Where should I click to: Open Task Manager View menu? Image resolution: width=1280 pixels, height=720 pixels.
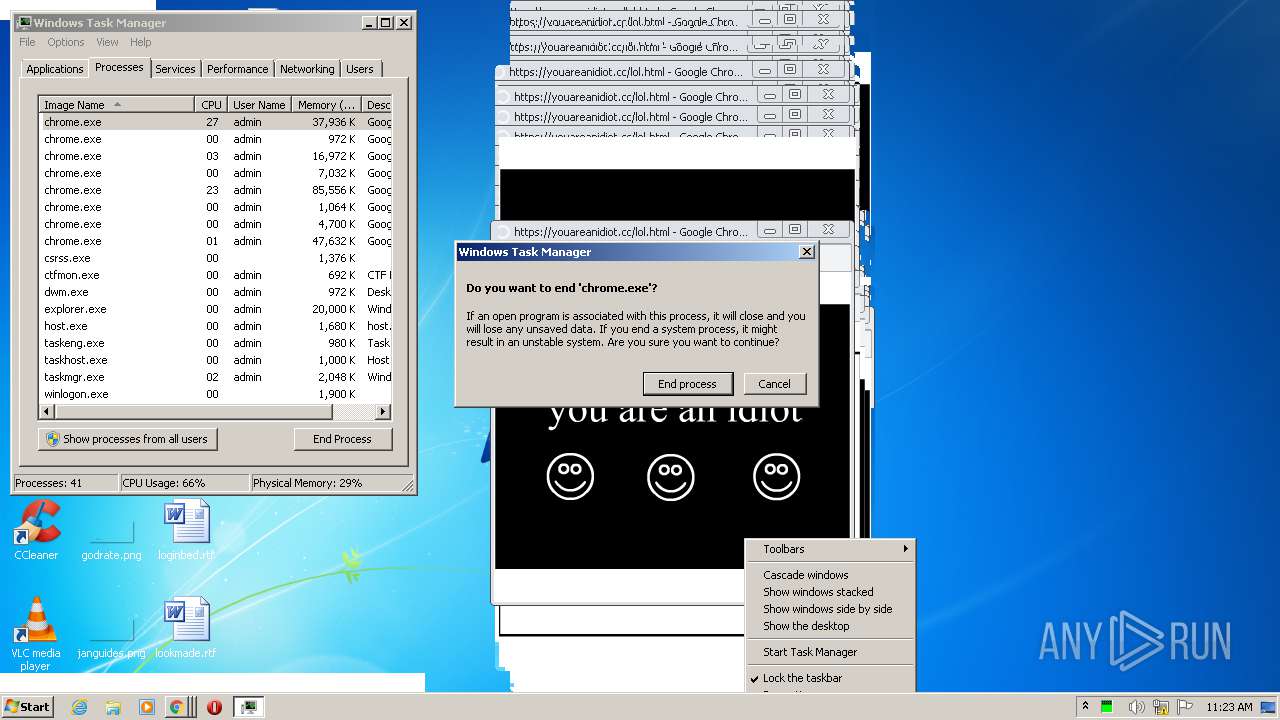(107, 42)
